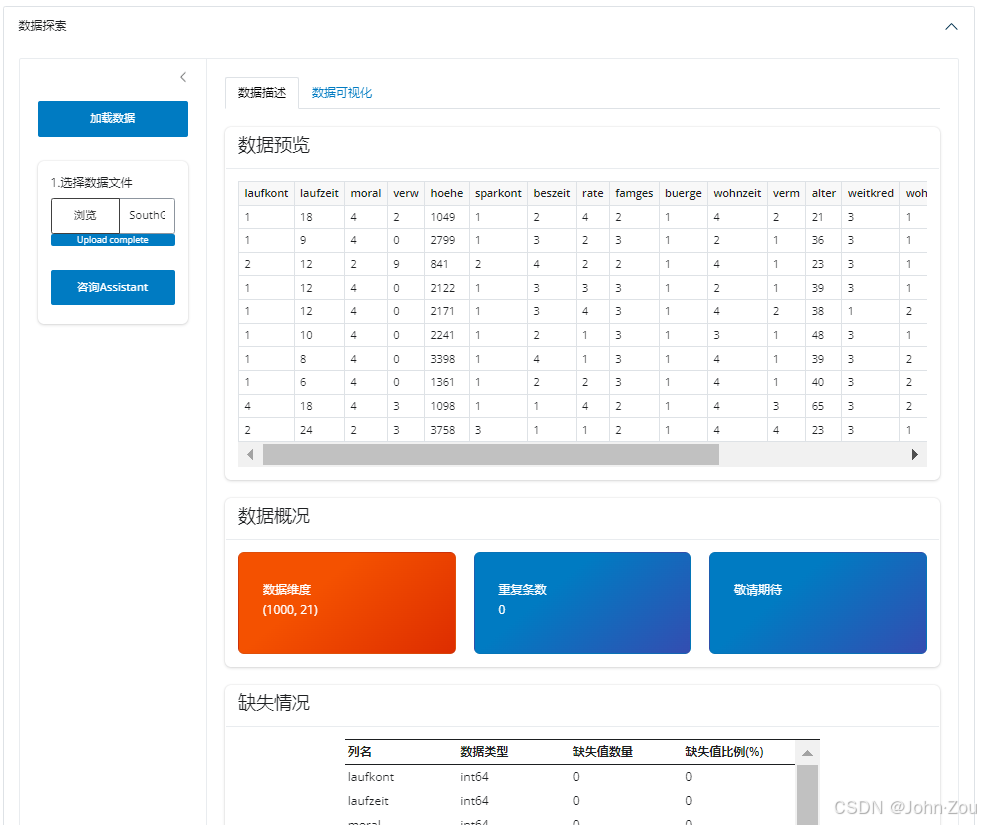Click the 数据预览 section heading
This screenshot has height=825, width=981.
tap(273, 145)
